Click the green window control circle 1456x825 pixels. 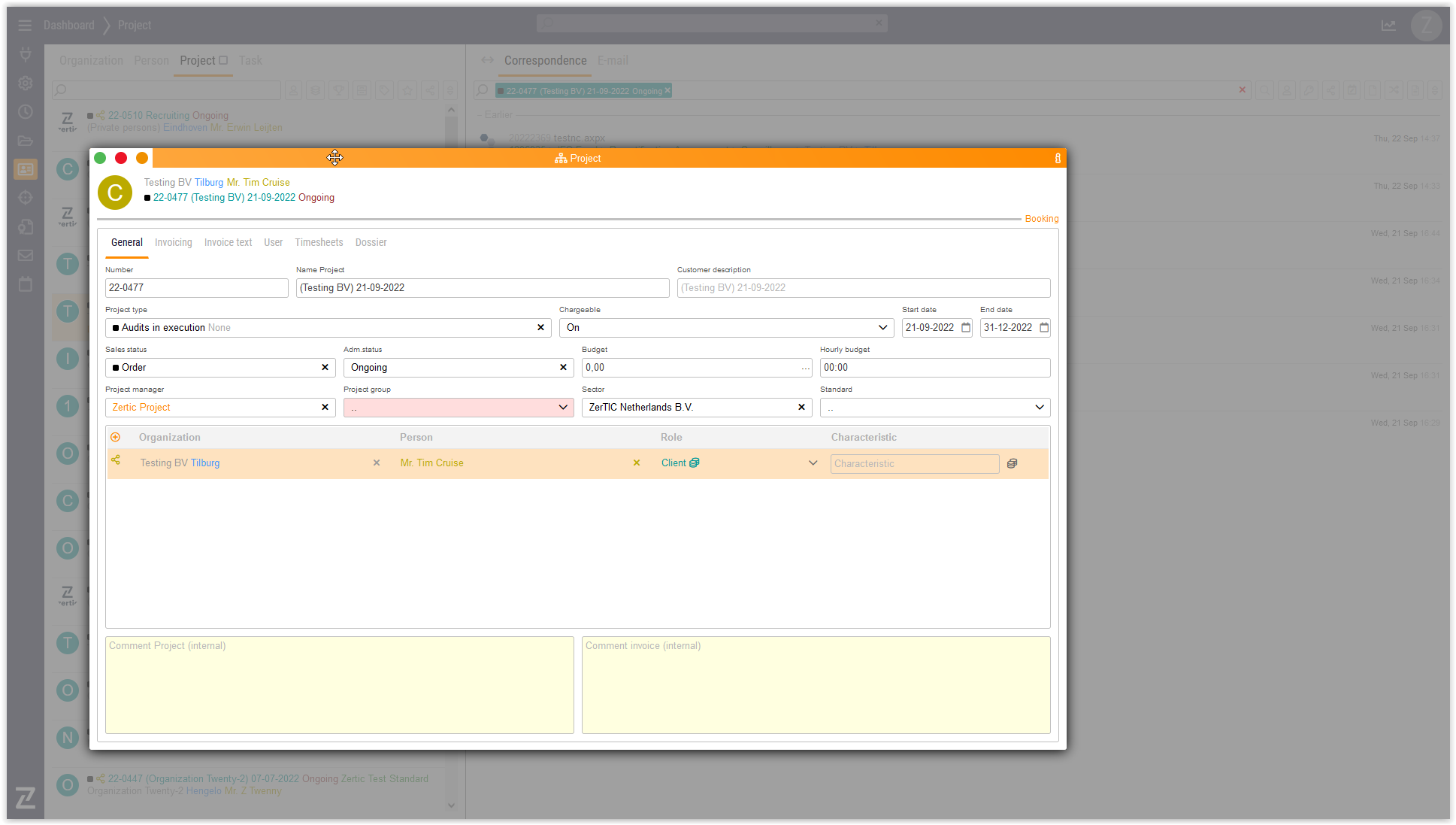(x=100, y=158)
